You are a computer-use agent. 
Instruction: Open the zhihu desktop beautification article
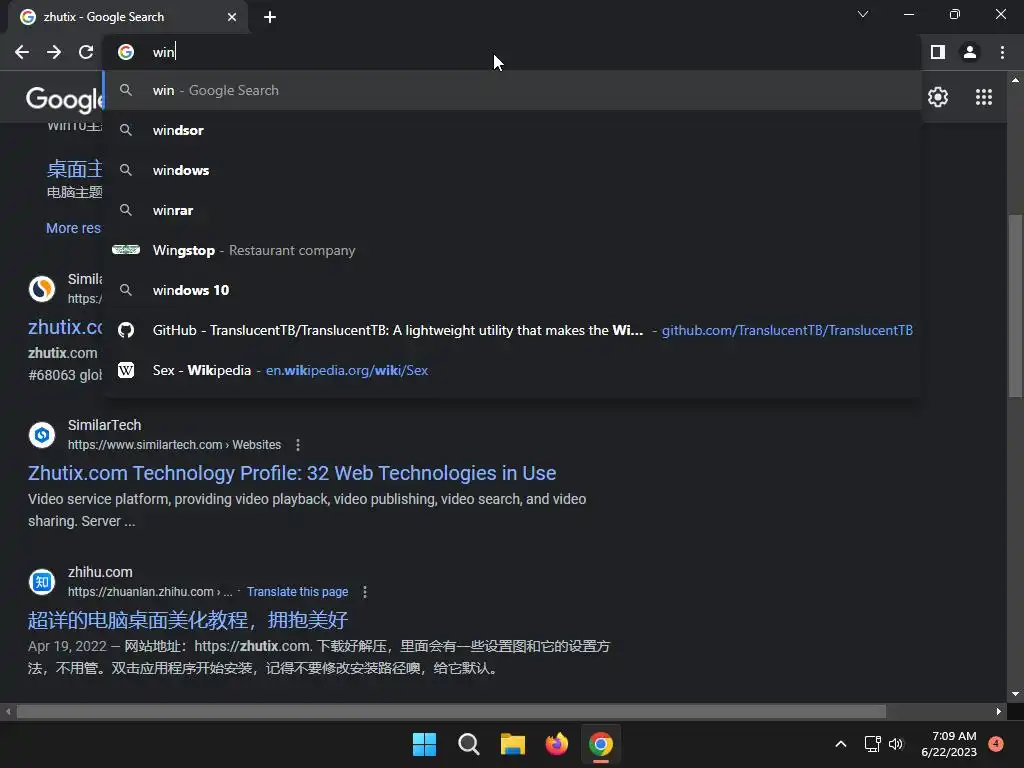[x=188, y=620]
